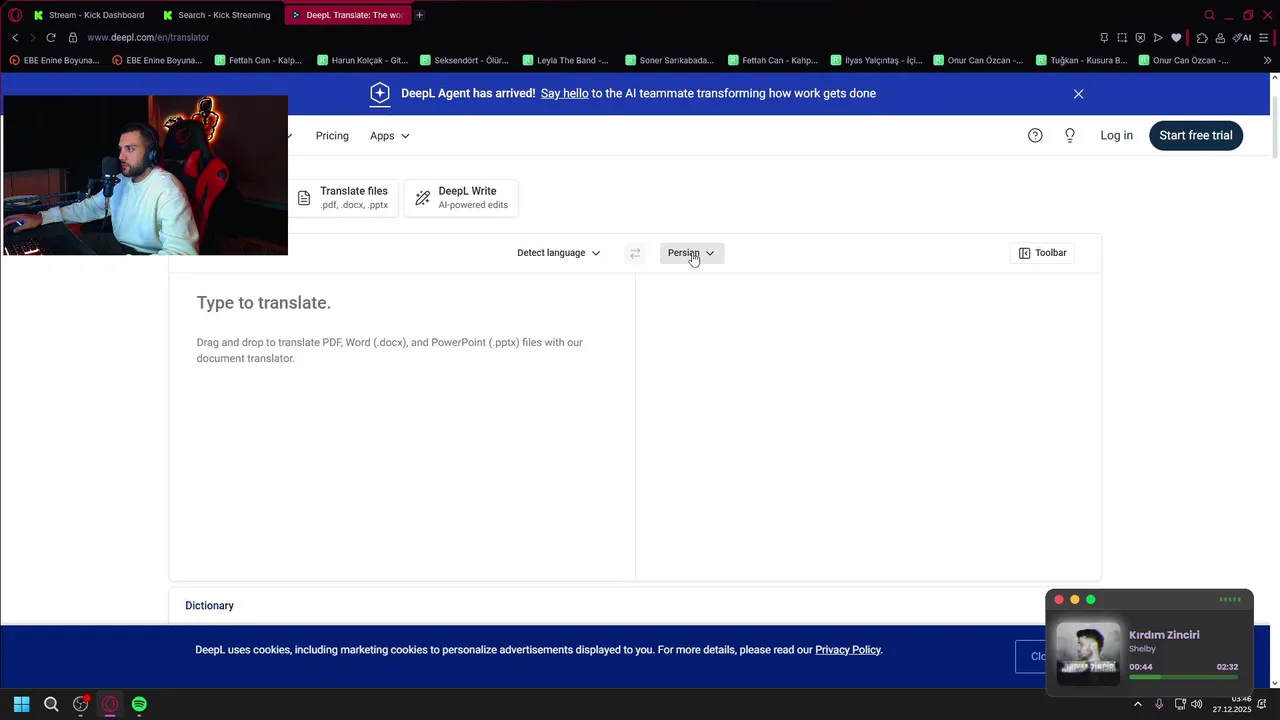Click the swap languages arrows icon
The width and height of the screenshot is (1280, 720).
[x=635, y=254]
